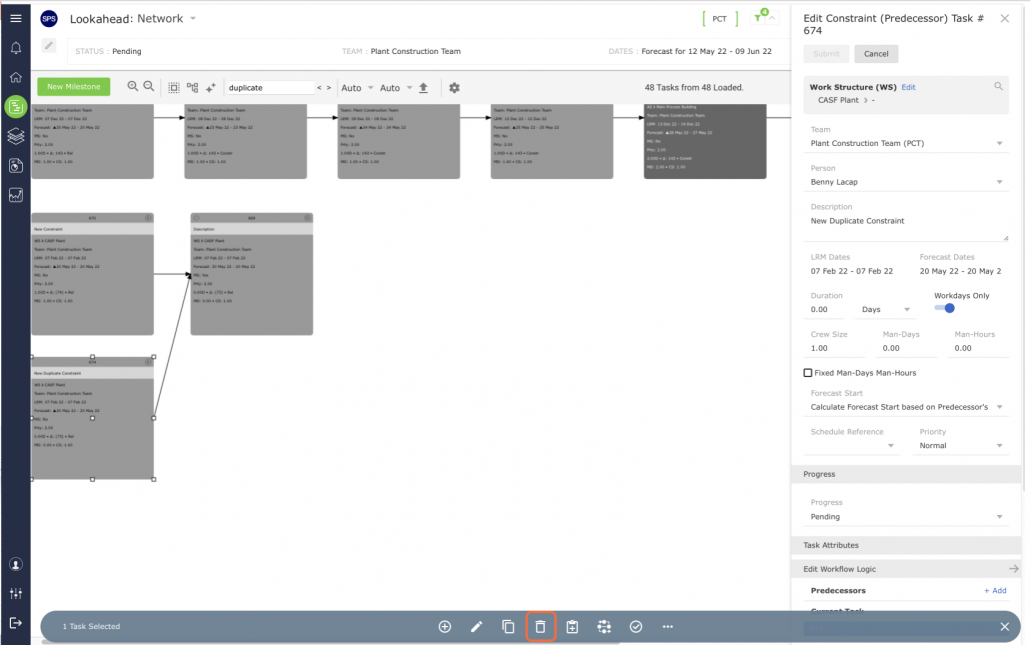Viewport: 1030px width, 645px height.
Task: Click the Progress section header
Action: (x=906, y=474)
